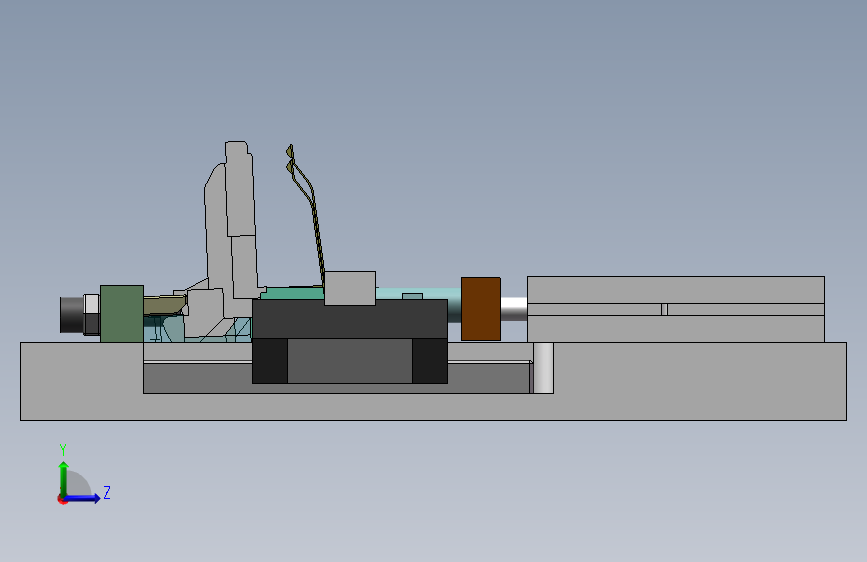The image size is (867, 562).
Task: Select the large gray block on the right
Action: (x=676, y=309)
